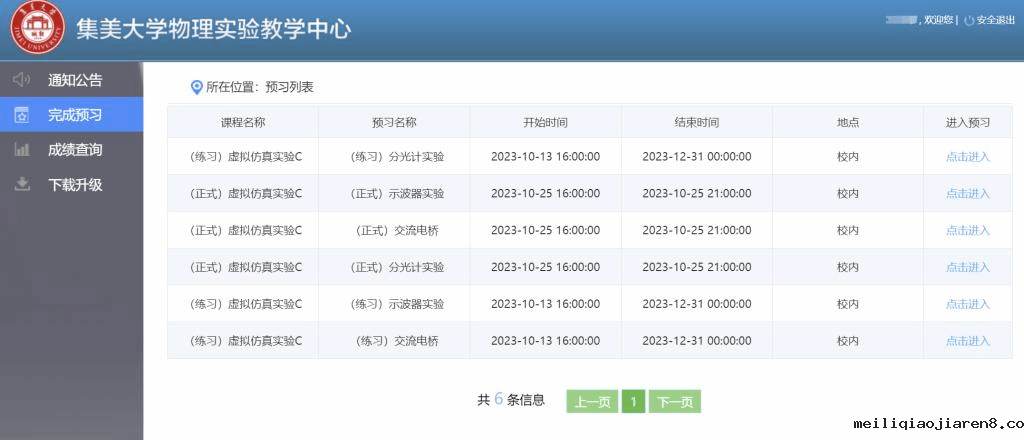Enter the (练习) 交流电桥 preview via 点击进入
Screen dimensions: 1024x440
point(967,341)
